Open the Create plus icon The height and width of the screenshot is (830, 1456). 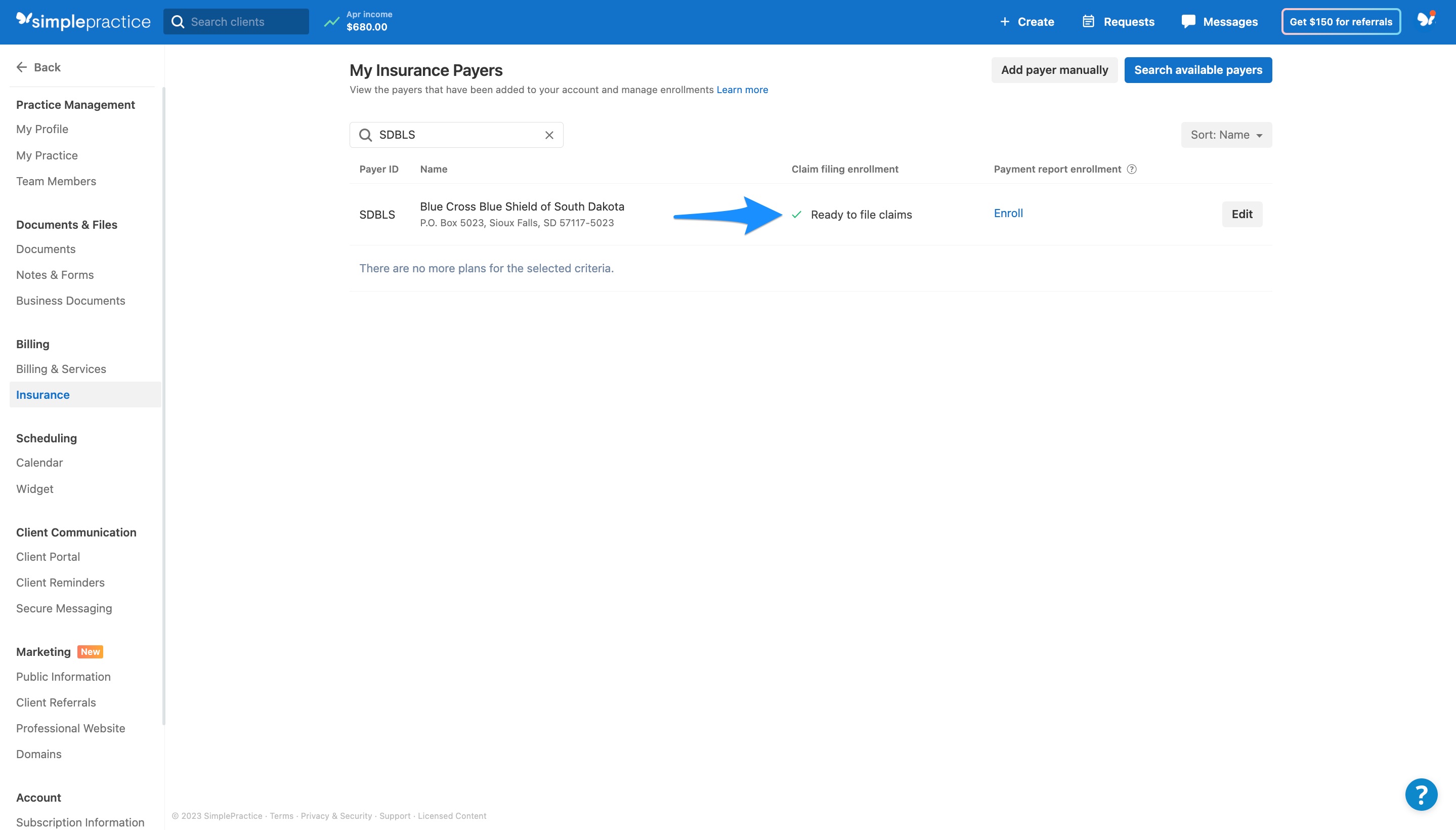click(x=1005, y=22)
